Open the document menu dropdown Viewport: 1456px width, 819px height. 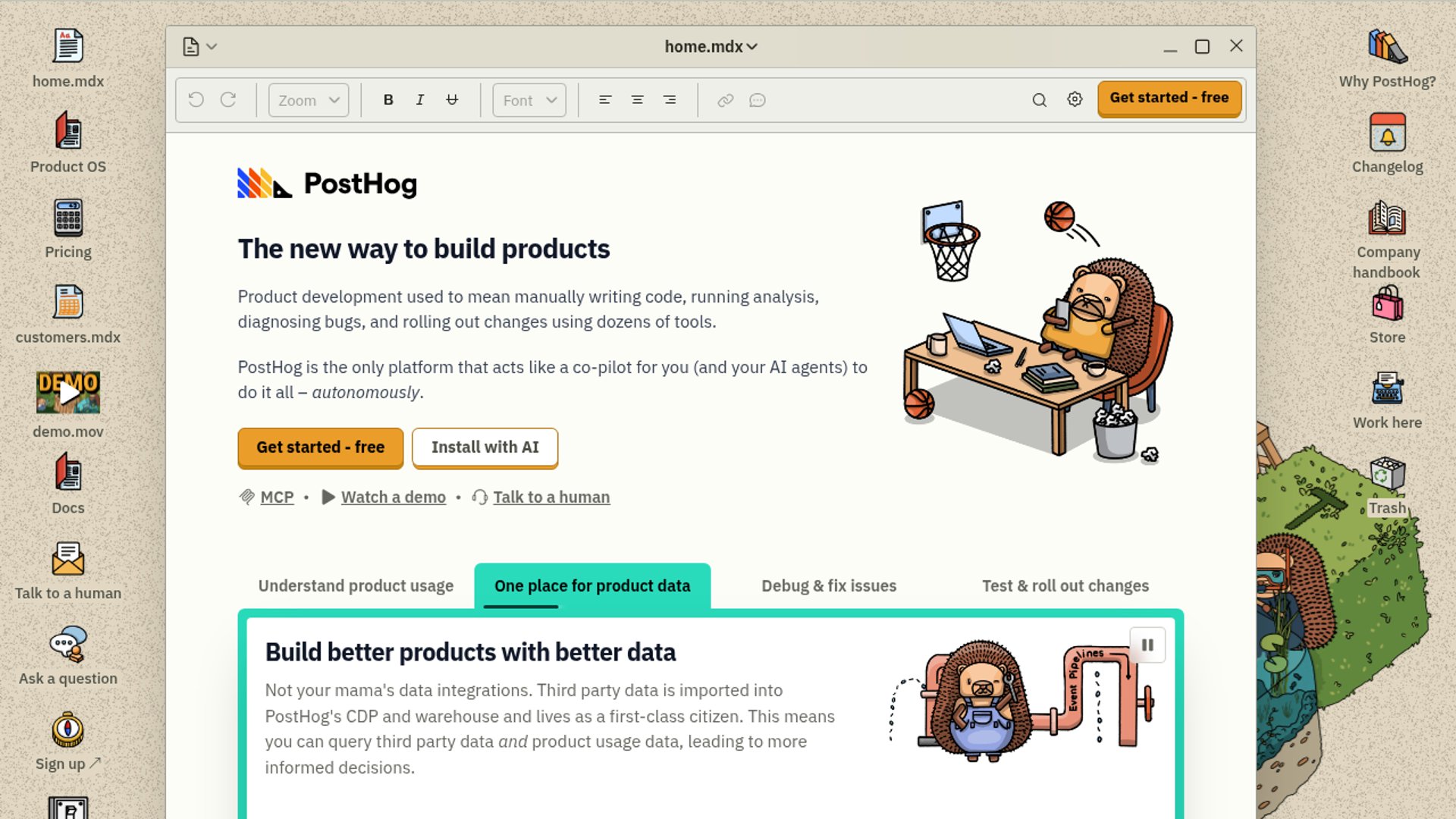point(200,47)
